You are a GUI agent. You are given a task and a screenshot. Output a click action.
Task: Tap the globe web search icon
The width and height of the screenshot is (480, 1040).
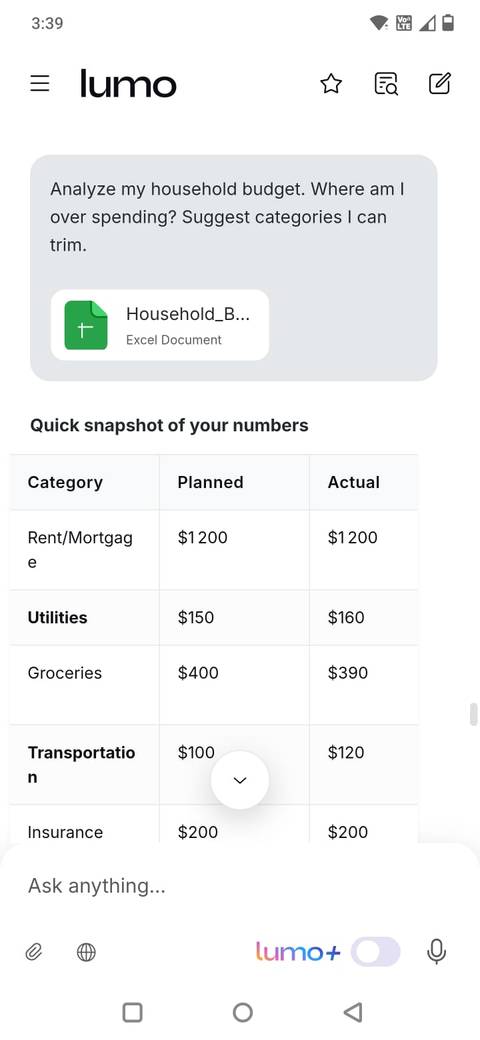click(x=86, y=953)
